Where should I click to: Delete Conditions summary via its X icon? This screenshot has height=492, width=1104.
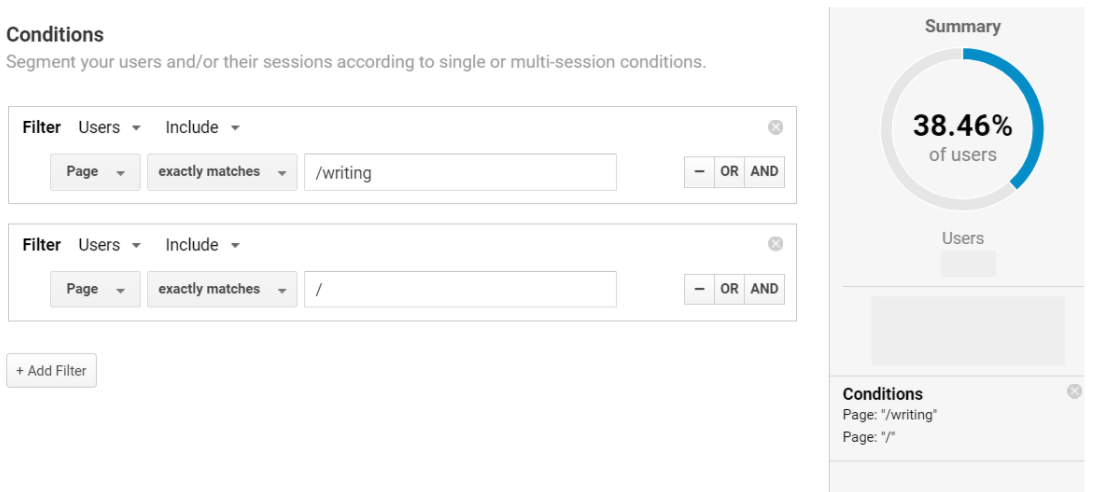[1074, 391]
